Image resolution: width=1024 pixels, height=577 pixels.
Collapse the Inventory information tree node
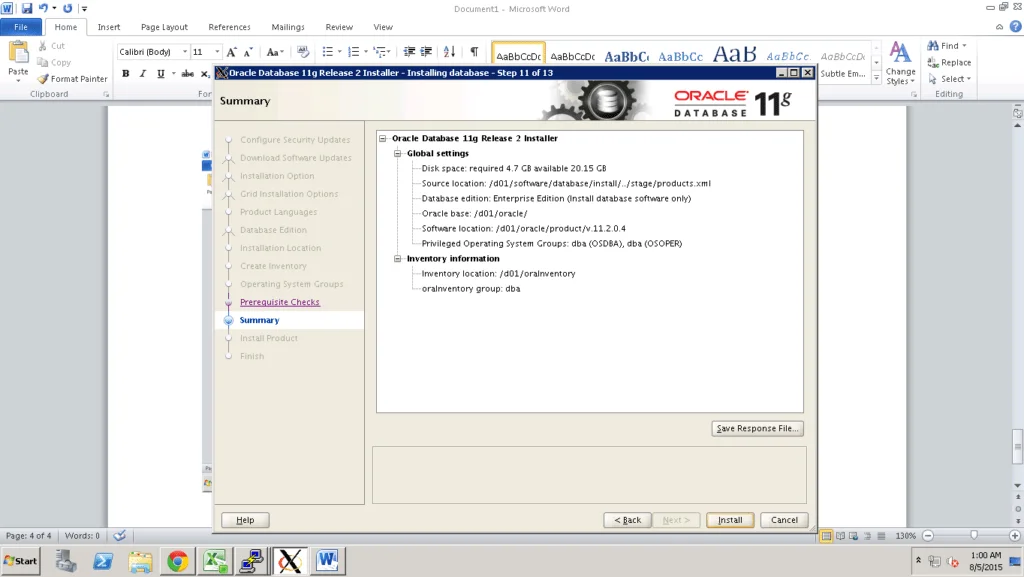point(397,258)
